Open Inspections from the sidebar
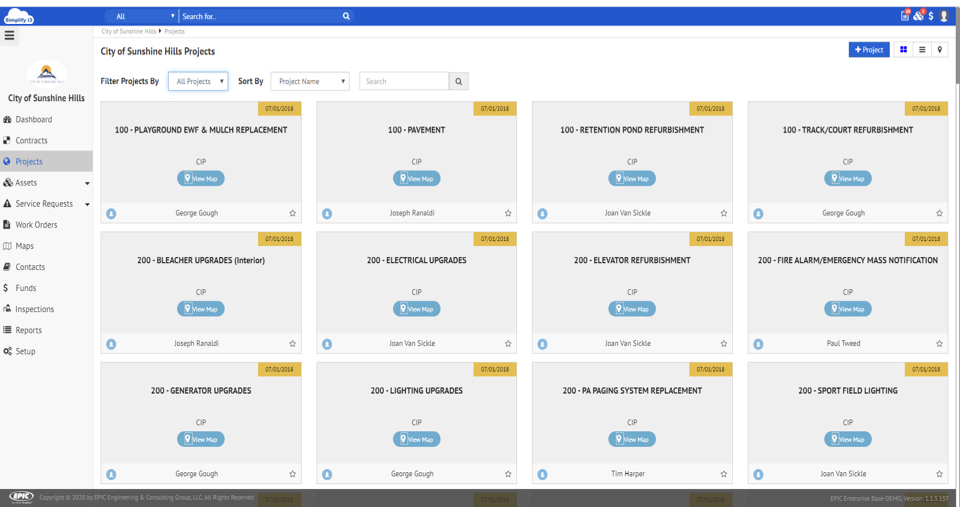This screenshot has height=507, width=960. pos(34,309)
